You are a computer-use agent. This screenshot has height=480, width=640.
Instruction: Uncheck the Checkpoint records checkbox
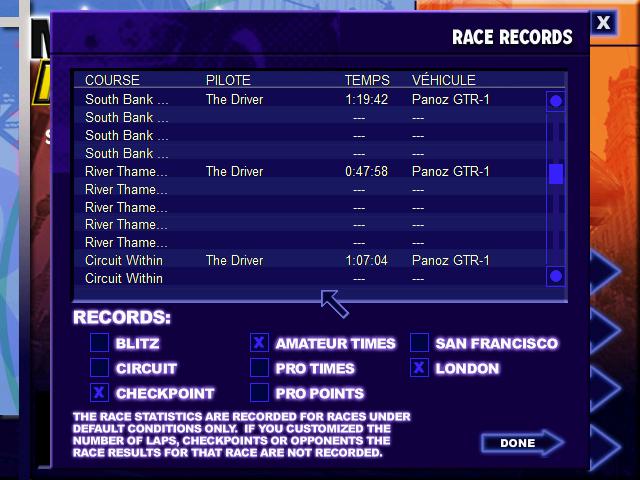[x=99, y=393]
